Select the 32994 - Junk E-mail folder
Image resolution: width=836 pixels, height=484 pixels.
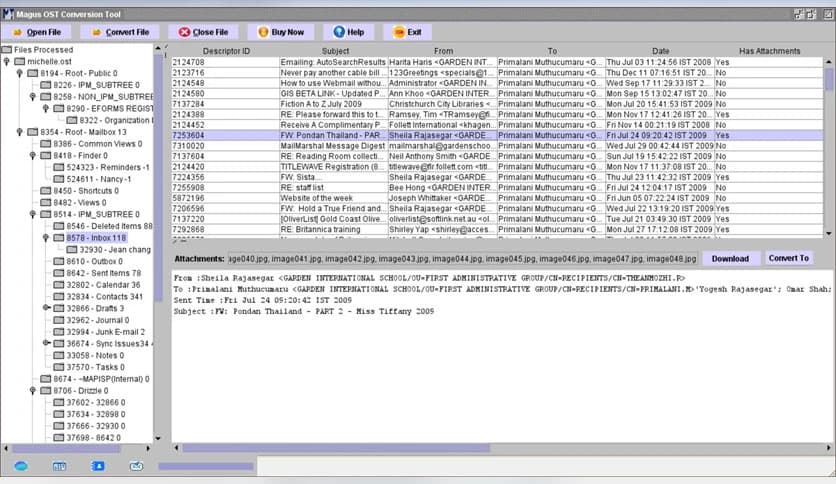pyautogui.click(x=106, y=332)
